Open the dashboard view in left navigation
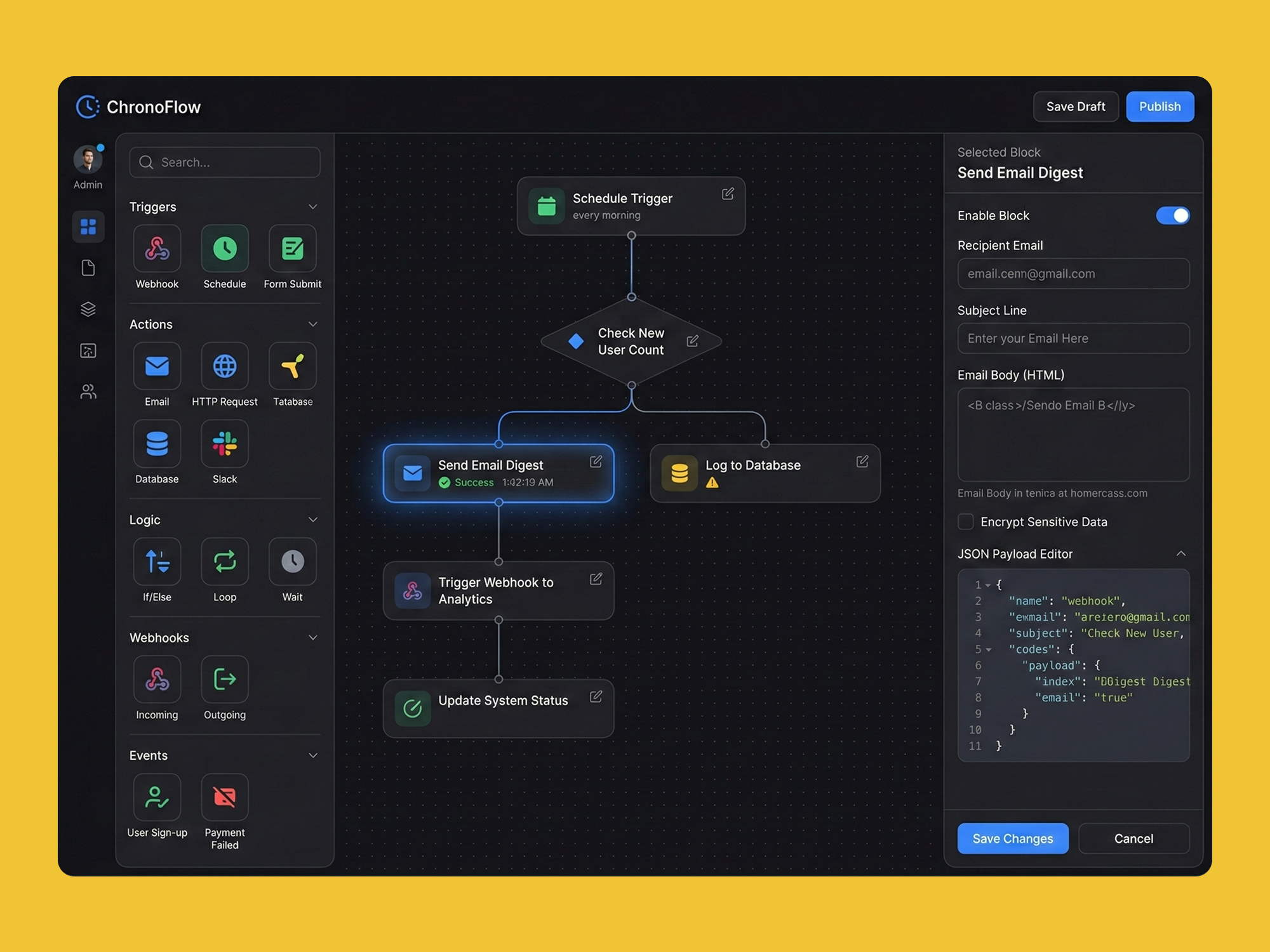 (88, 227)
